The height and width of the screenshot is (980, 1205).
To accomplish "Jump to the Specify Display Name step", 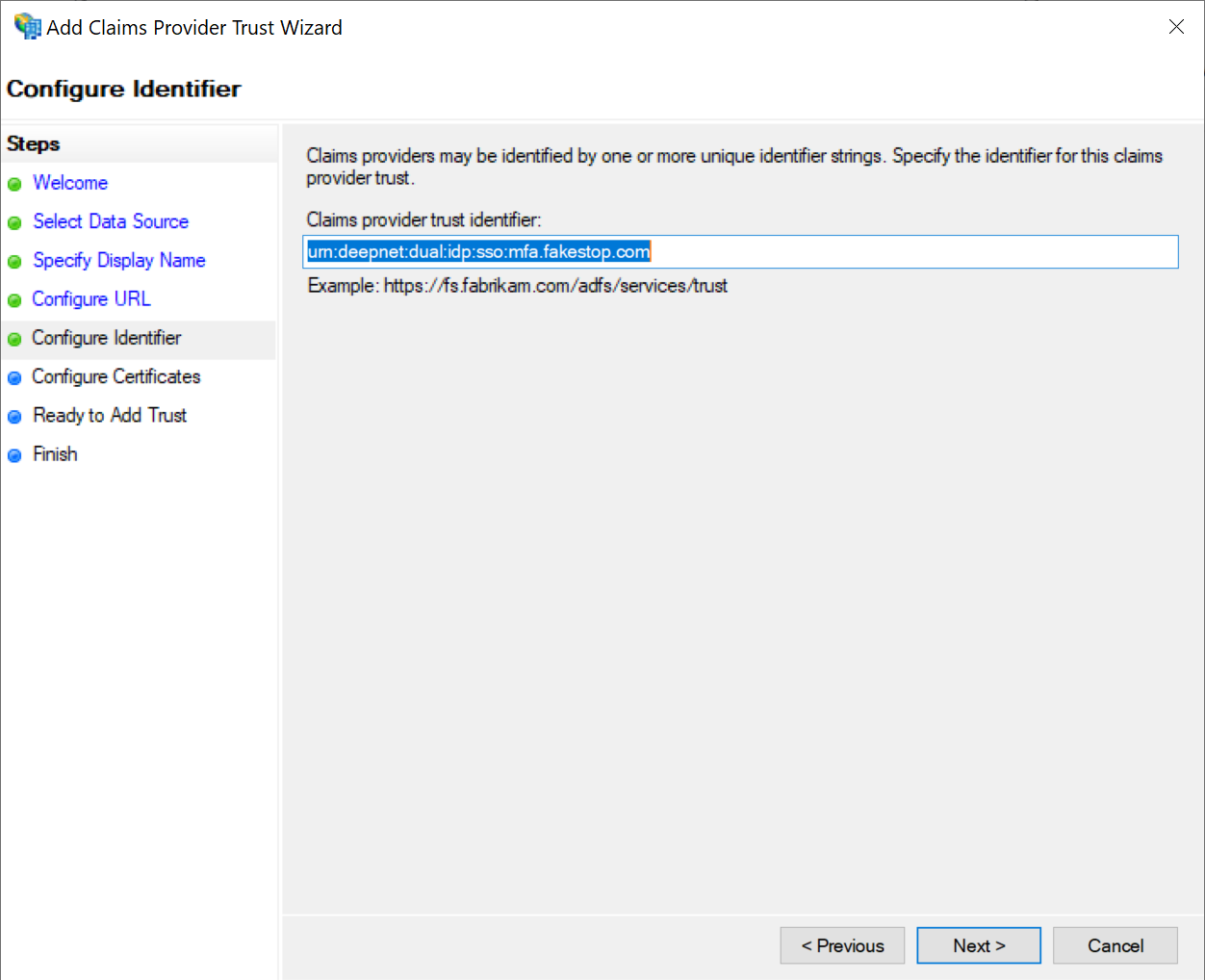I will 118,261.
